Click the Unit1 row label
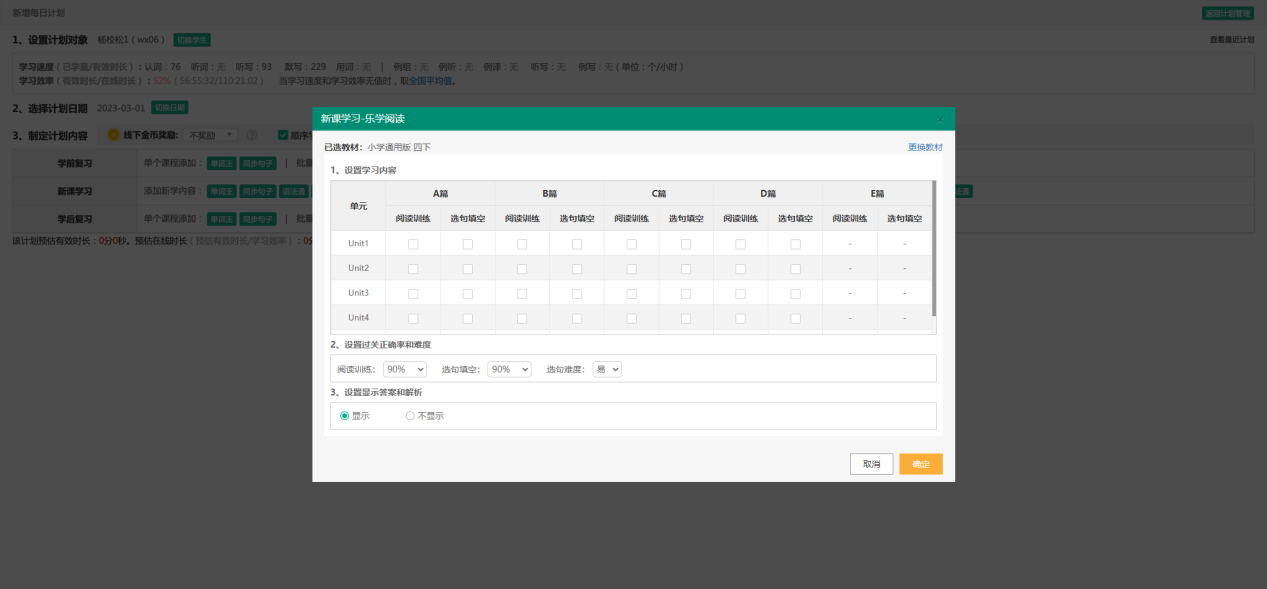1267x589 pixels. click(x=359, y=244)
